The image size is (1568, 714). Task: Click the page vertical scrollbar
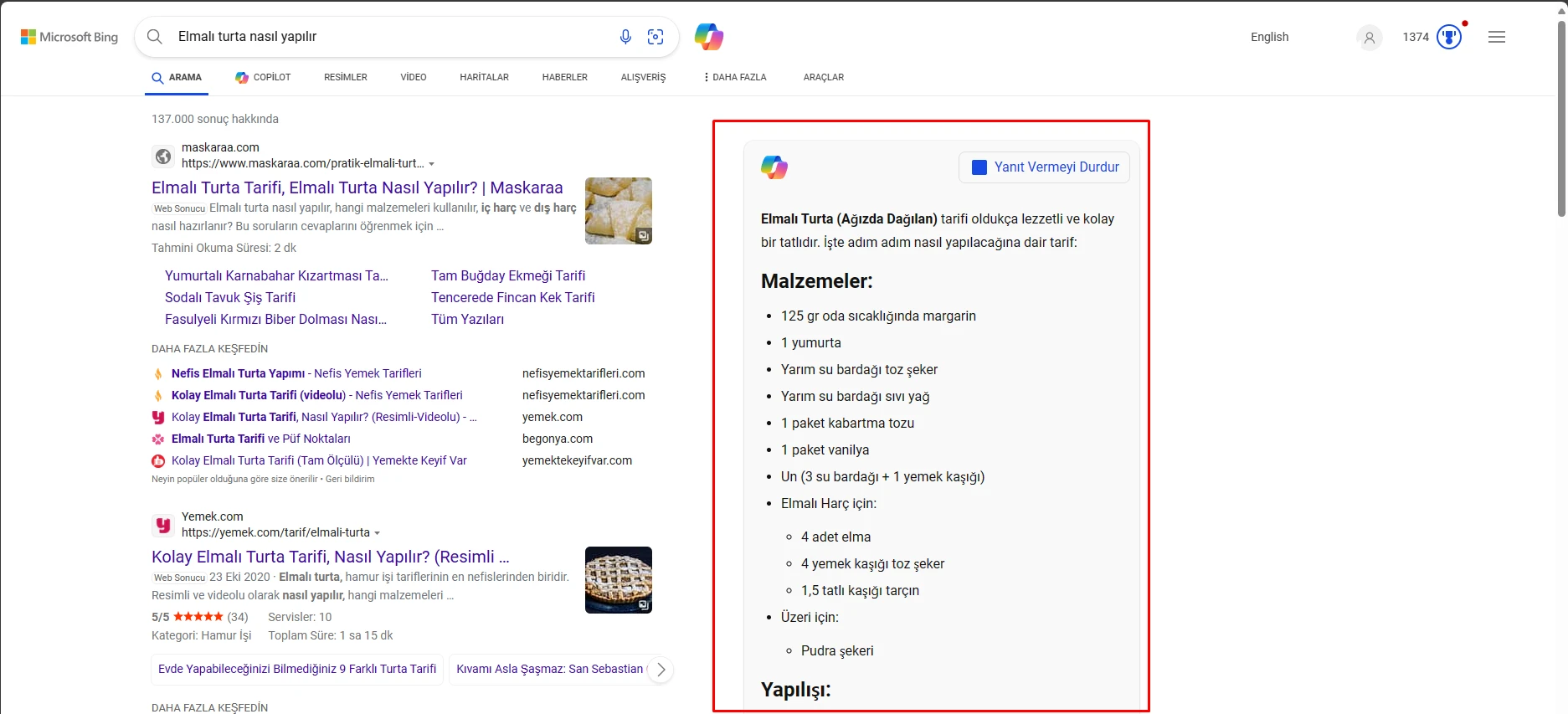coord(1561,117)
